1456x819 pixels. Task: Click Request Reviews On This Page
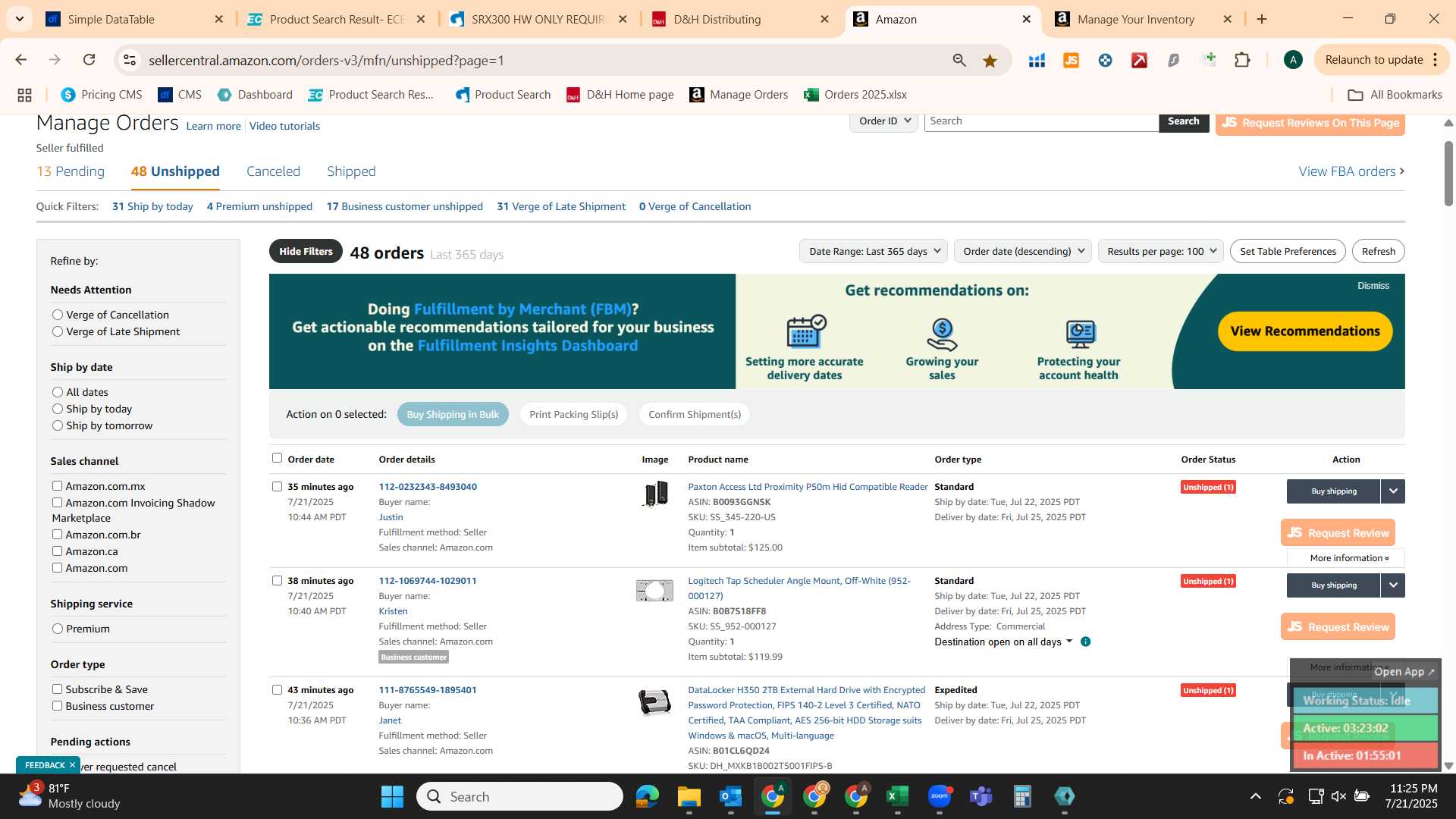click(x=1310, y=123)
